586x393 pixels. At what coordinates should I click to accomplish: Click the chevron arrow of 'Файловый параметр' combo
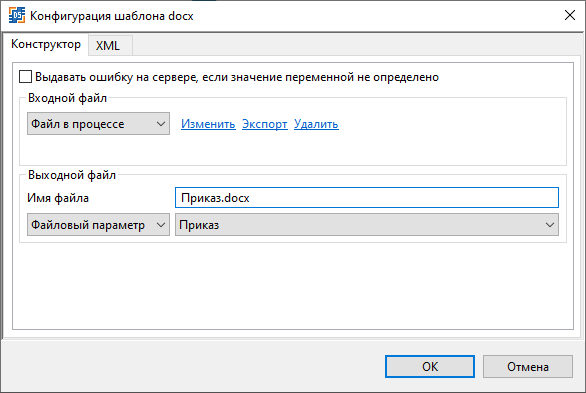point(161,225)
